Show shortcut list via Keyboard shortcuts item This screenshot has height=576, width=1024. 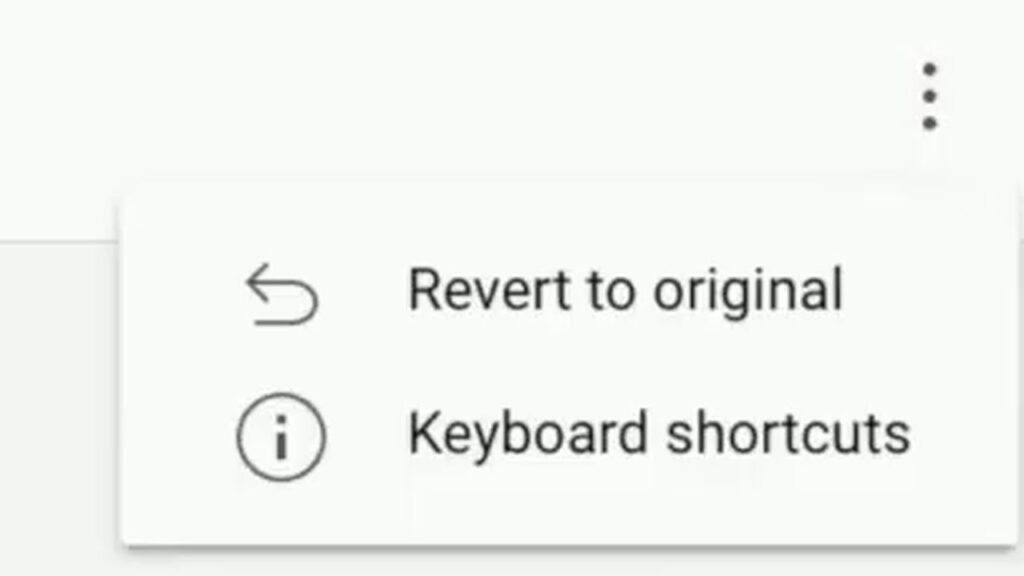pos(567,435)
